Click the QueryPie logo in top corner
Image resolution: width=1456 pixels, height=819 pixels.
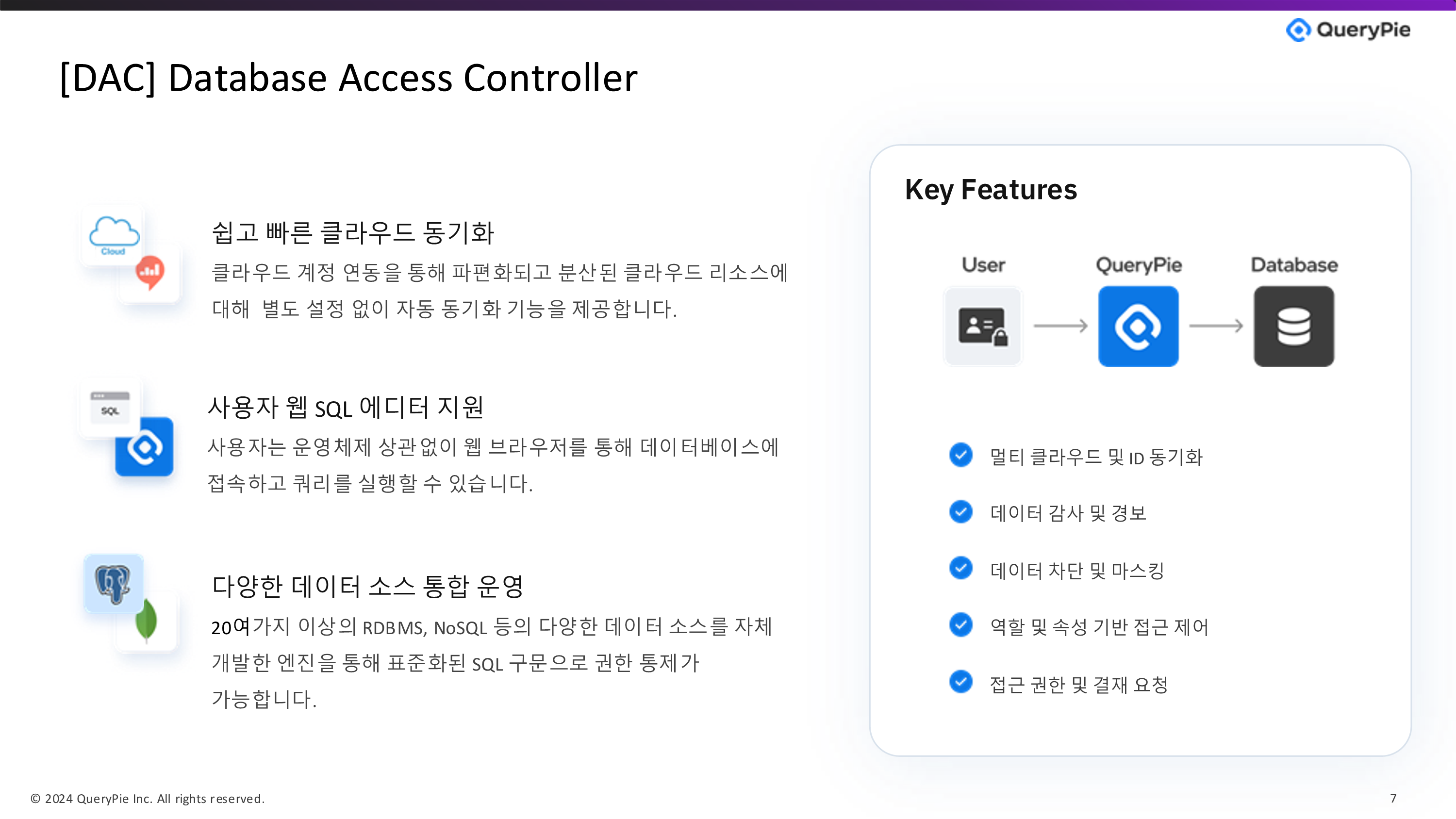(1347, 30)
